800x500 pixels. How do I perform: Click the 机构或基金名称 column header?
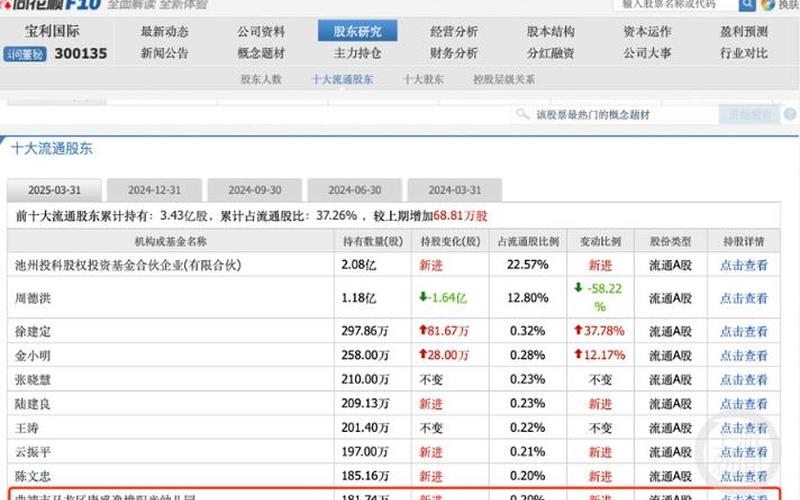pyautogui.click(x=170, y=241)
